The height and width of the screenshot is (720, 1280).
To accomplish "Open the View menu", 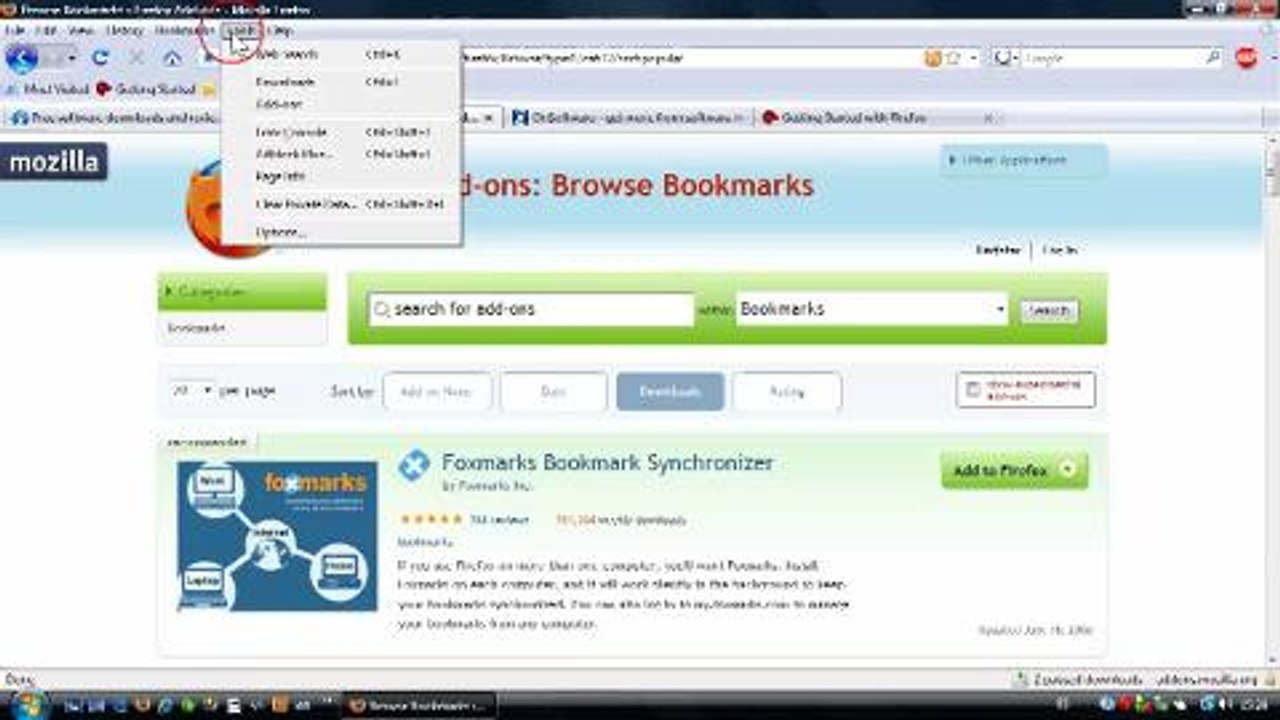I will coord(80,31).
